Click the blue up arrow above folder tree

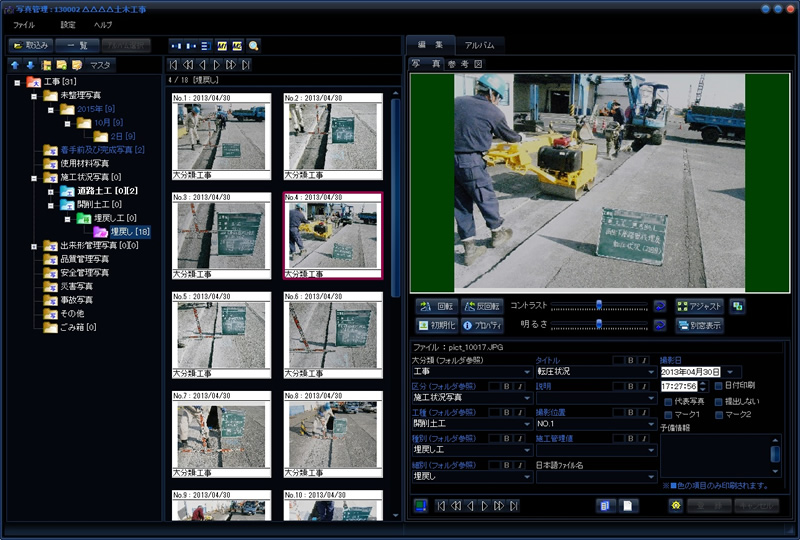[x=15, y=65]
